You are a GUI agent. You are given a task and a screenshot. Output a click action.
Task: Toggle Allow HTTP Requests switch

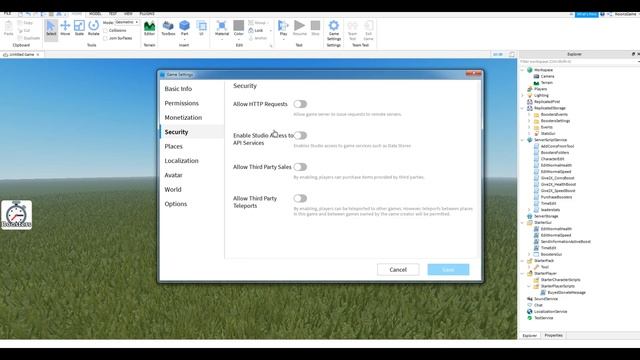pyautogui.click(x=300, y=104)
